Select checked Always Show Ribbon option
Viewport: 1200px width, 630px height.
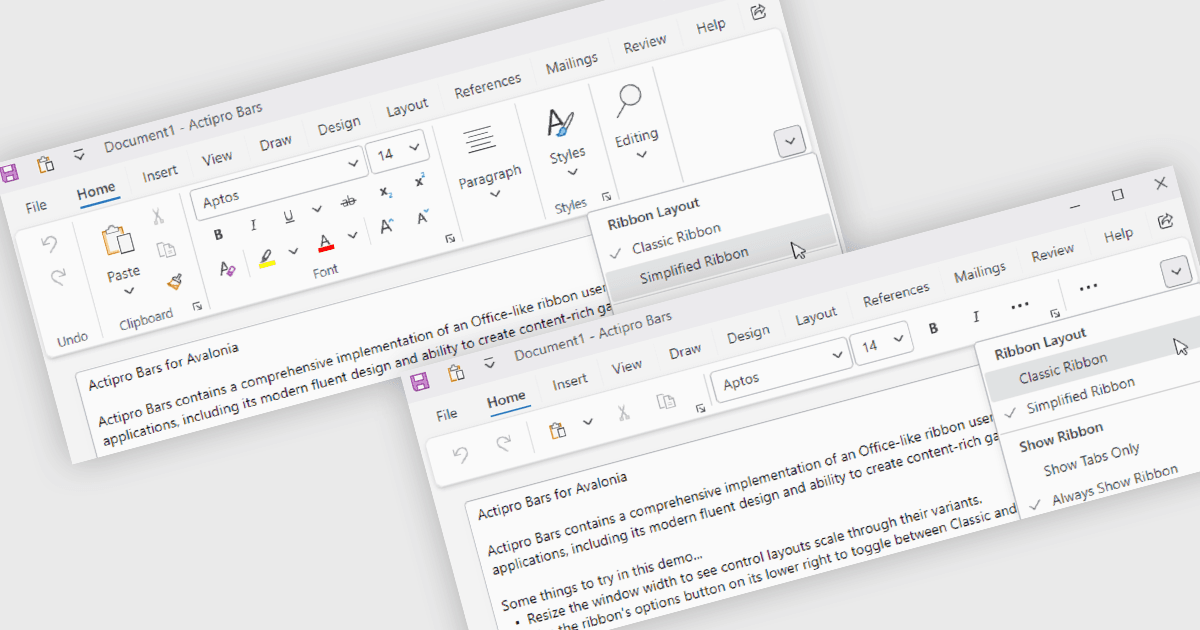(1105, 488)
